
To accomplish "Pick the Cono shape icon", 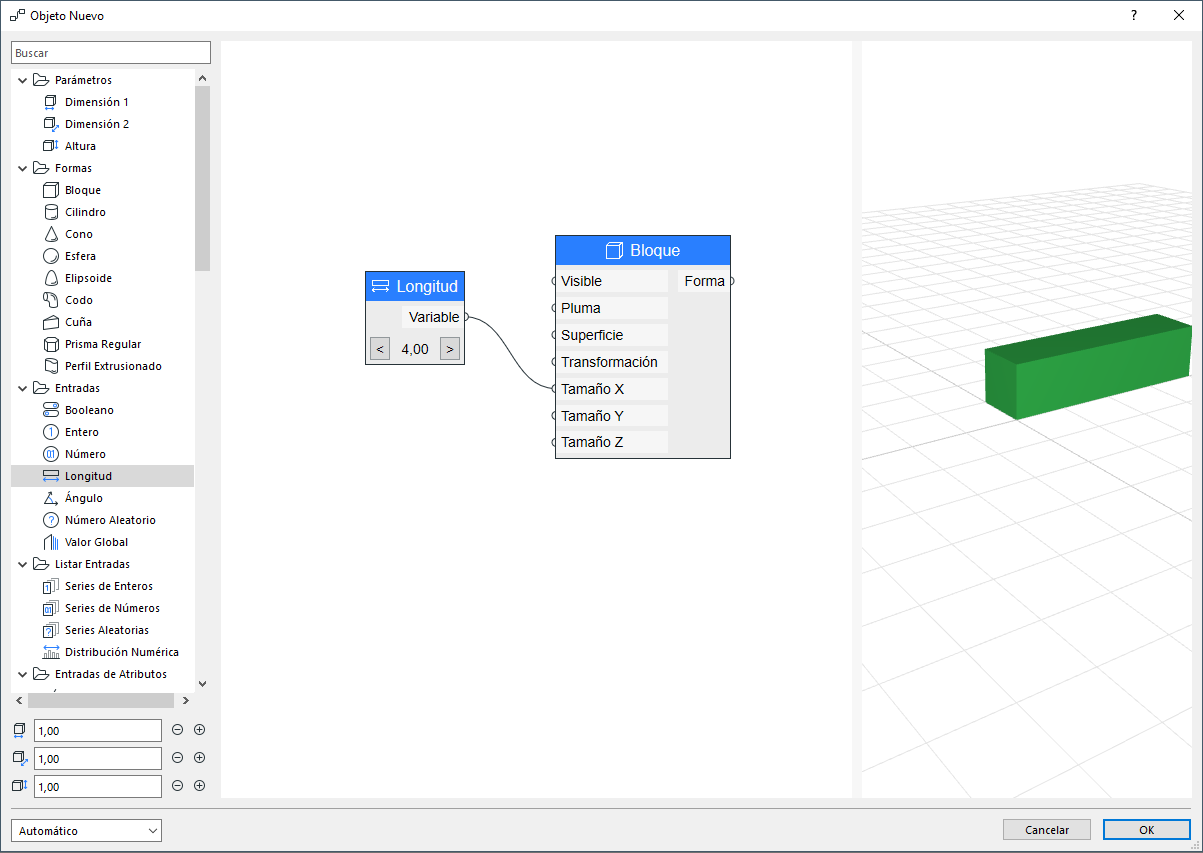I will click(x=52, y=234).
